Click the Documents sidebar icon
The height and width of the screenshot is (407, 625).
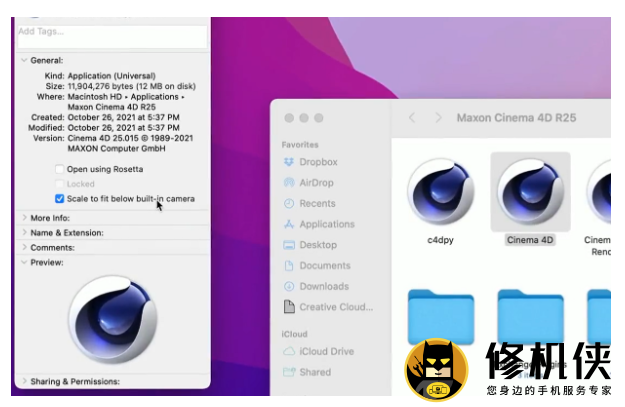289,265
